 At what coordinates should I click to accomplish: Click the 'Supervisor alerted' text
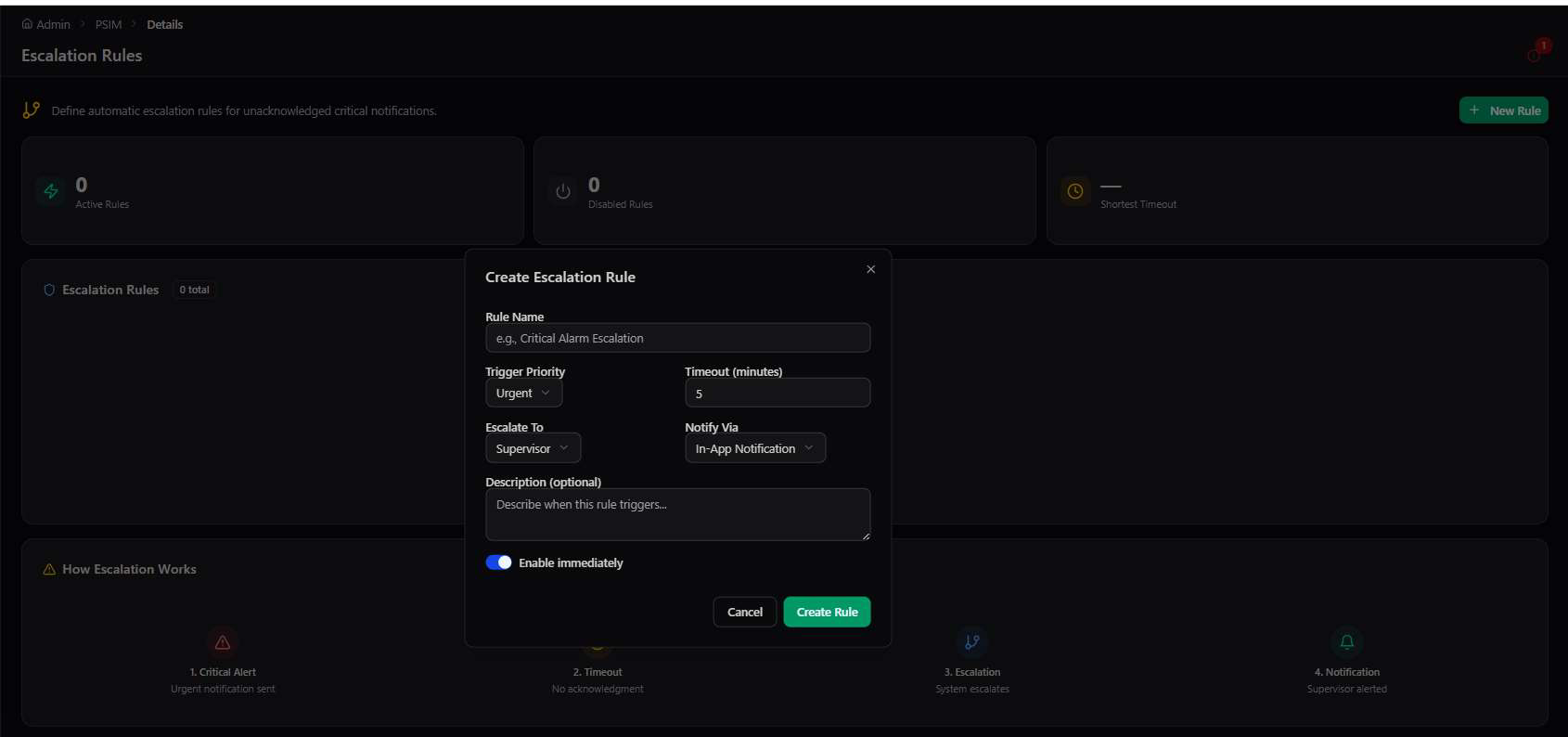point(1347,689)
